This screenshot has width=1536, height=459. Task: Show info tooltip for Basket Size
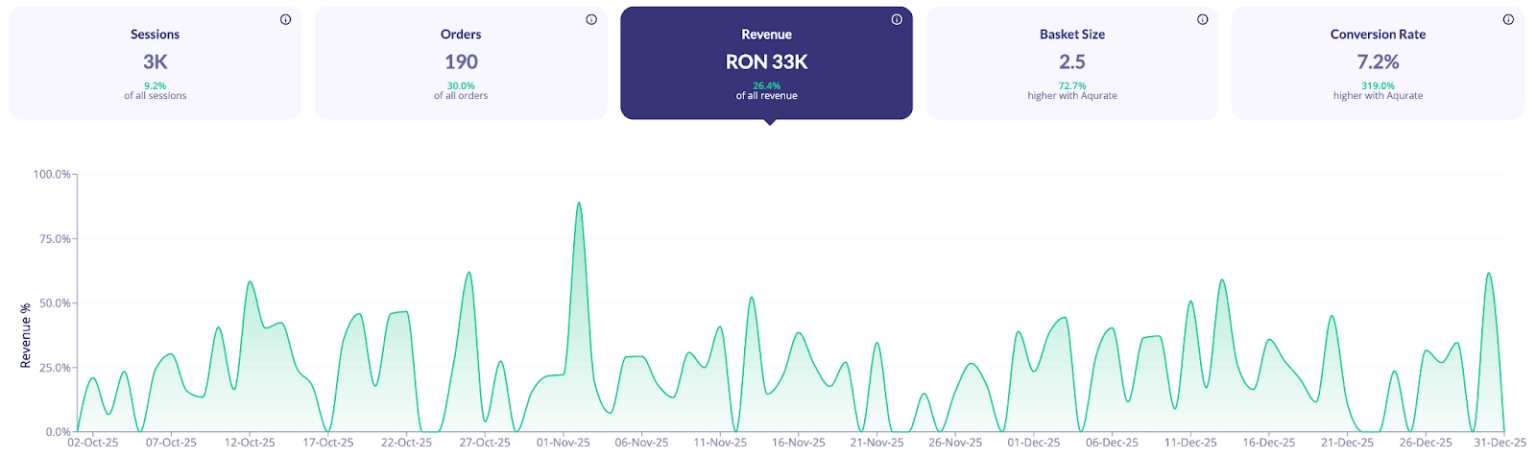pyautogui.click(x=1203, y=19)
